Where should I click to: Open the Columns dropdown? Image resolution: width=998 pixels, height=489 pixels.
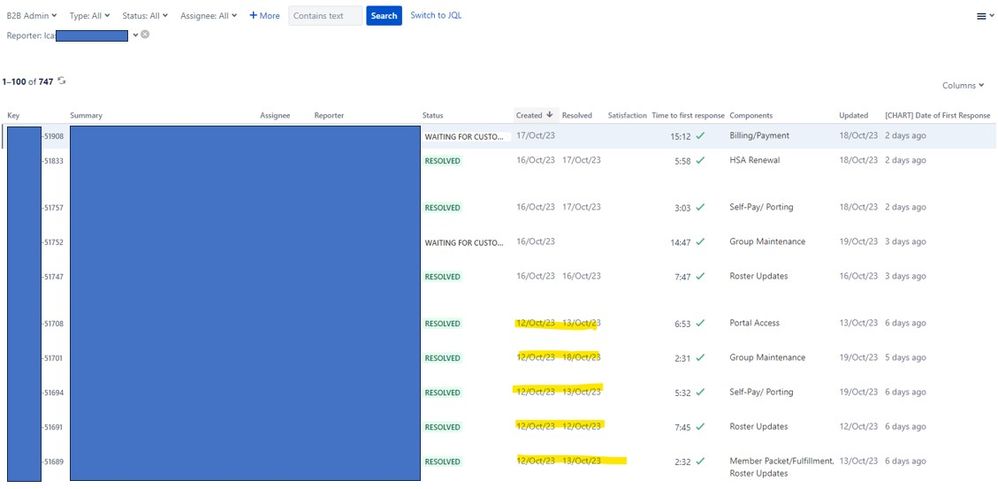[963, 85]
